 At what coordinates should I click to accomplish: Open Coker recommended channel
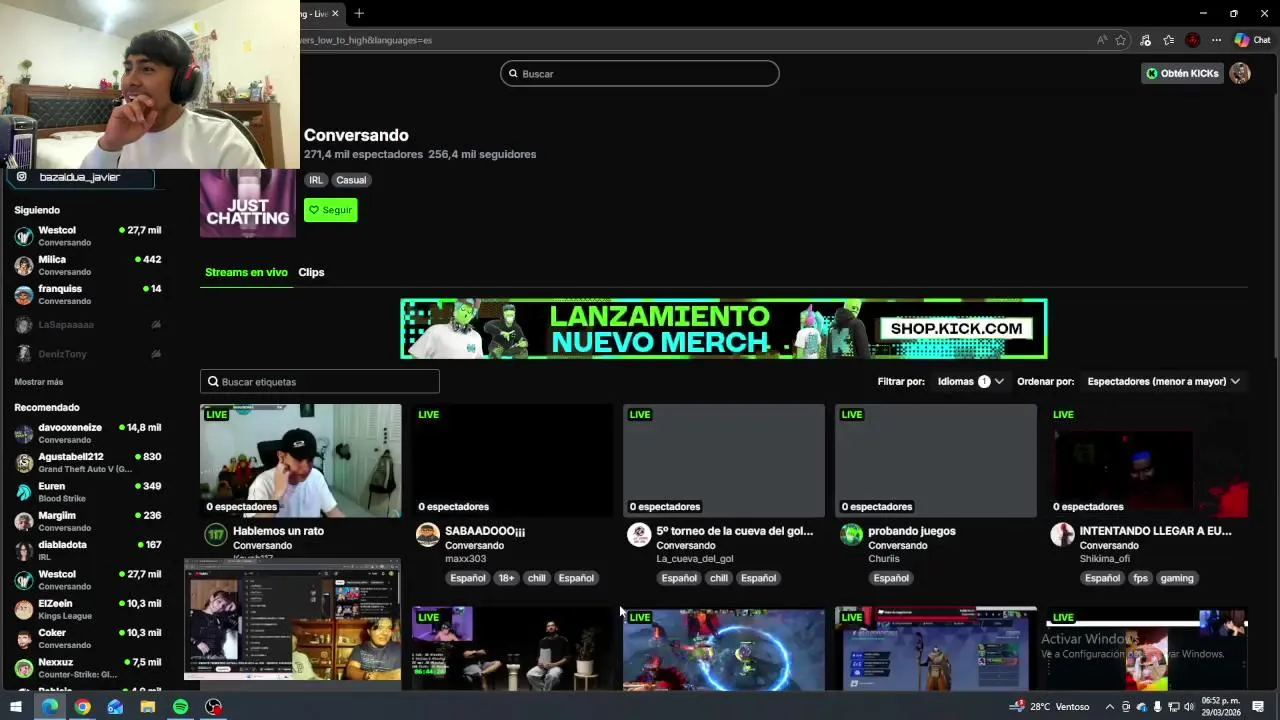pos(88,638)
